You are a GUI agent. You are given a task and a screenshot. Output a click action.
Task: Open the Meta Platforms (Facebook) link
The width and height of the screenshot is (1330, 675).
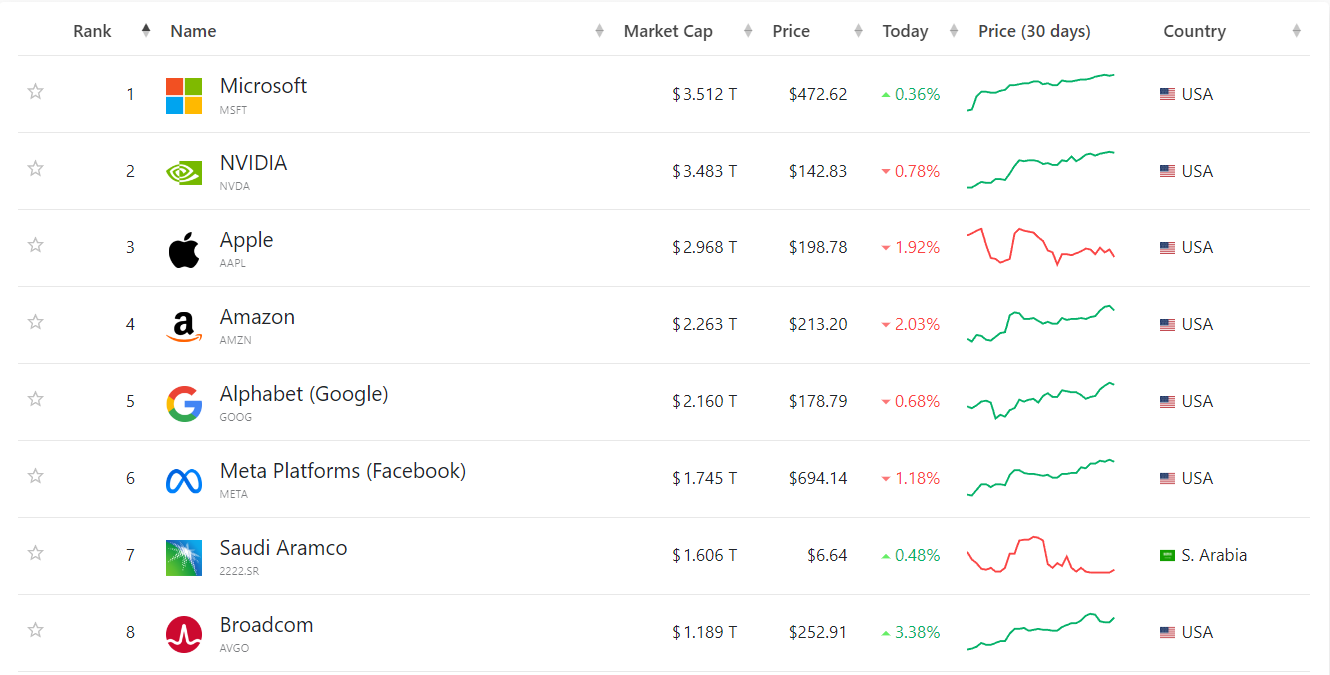click(x=343, y=471)
